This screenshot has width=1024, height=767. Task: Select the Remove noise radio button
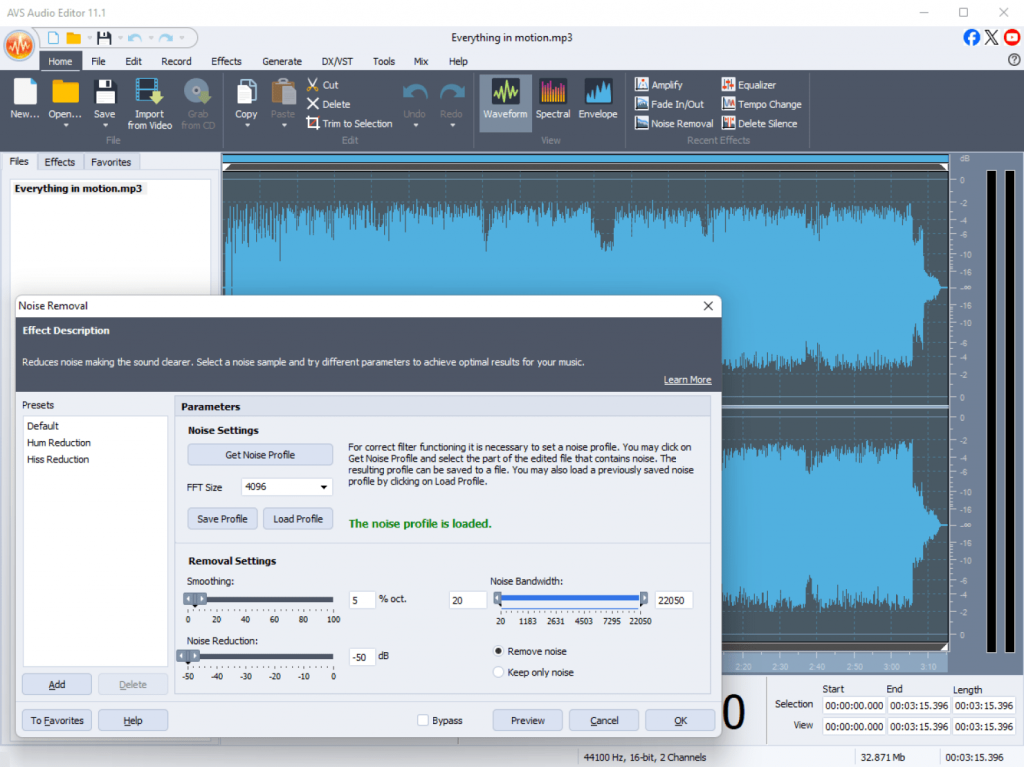[x=499, y=651]
